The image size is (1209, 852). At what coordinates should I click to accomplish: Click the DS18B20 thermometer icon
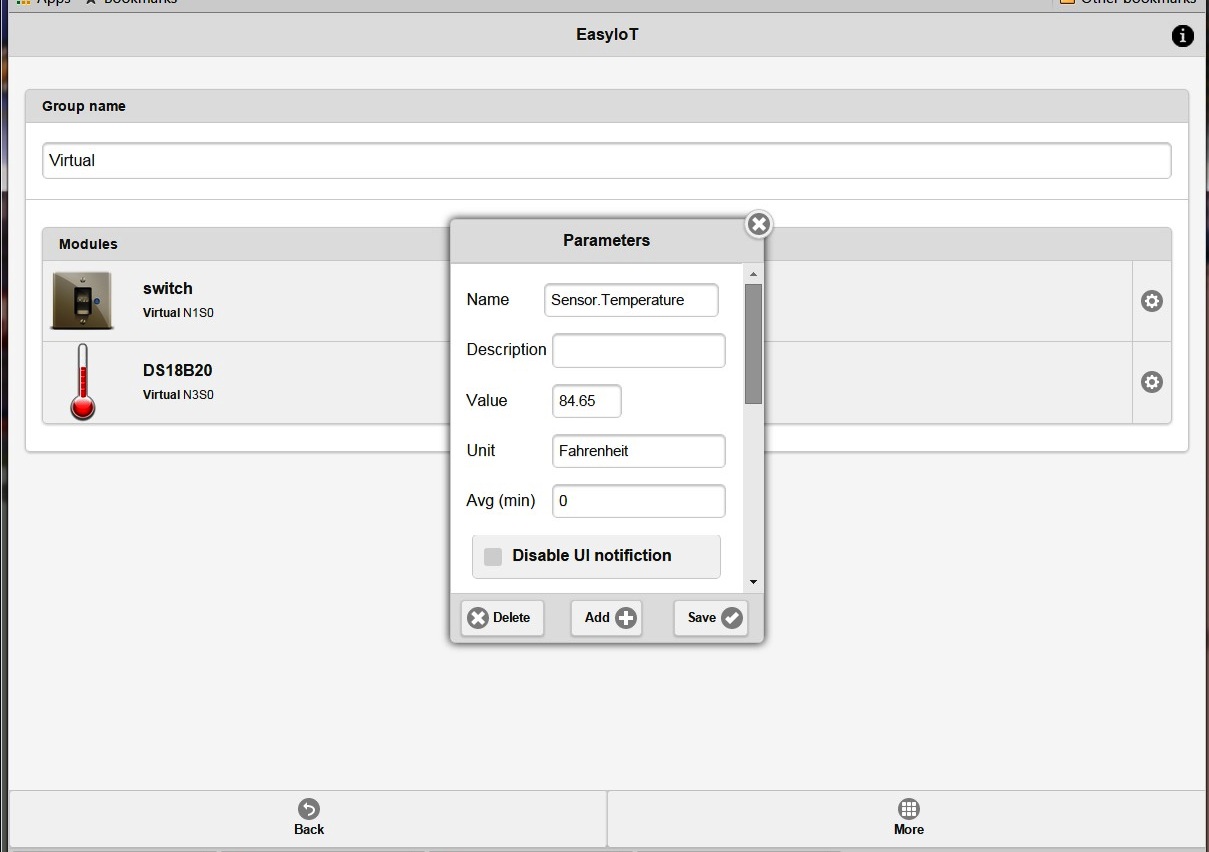coord(82,382)
